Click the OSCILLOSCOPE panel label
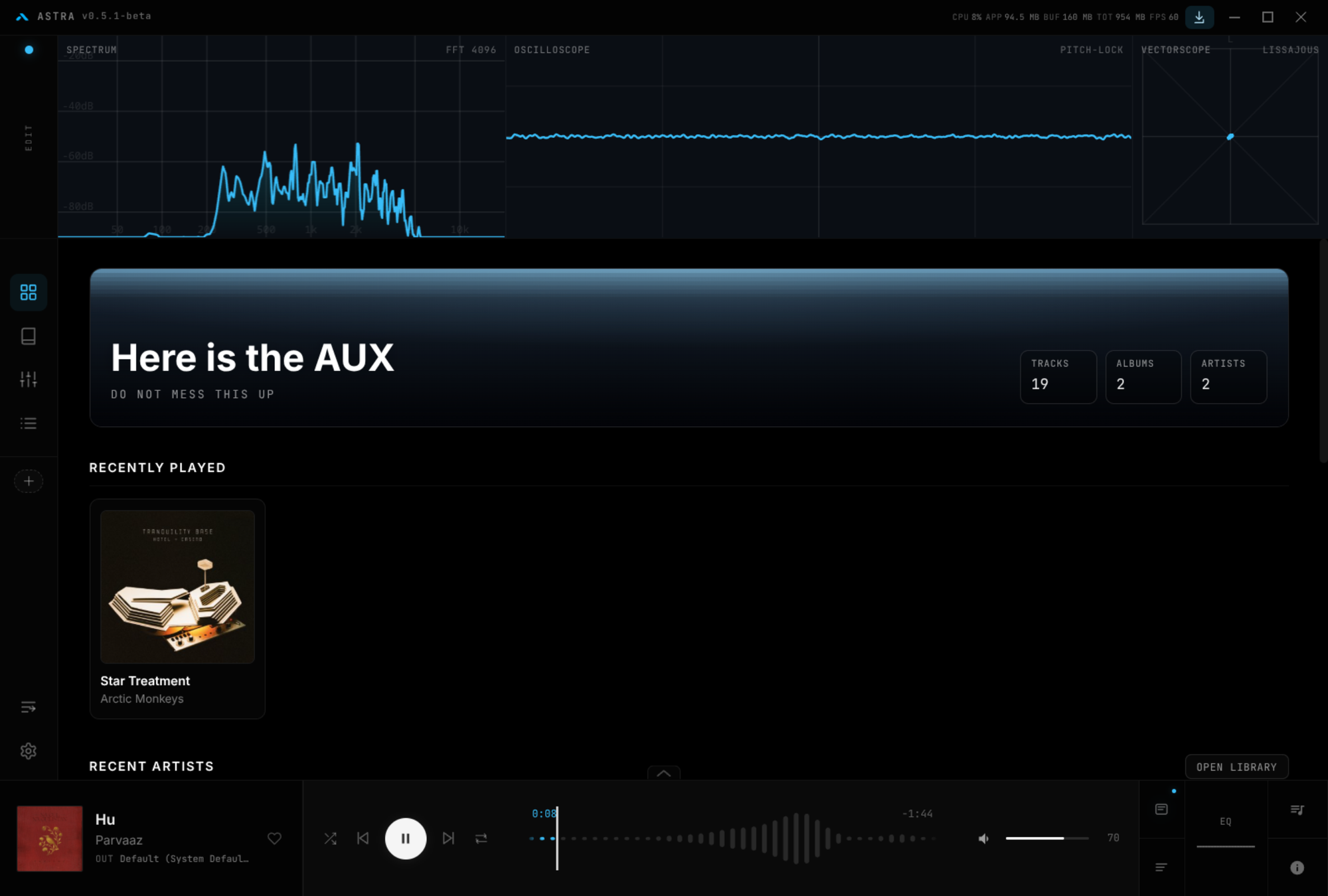 point(552,50)
